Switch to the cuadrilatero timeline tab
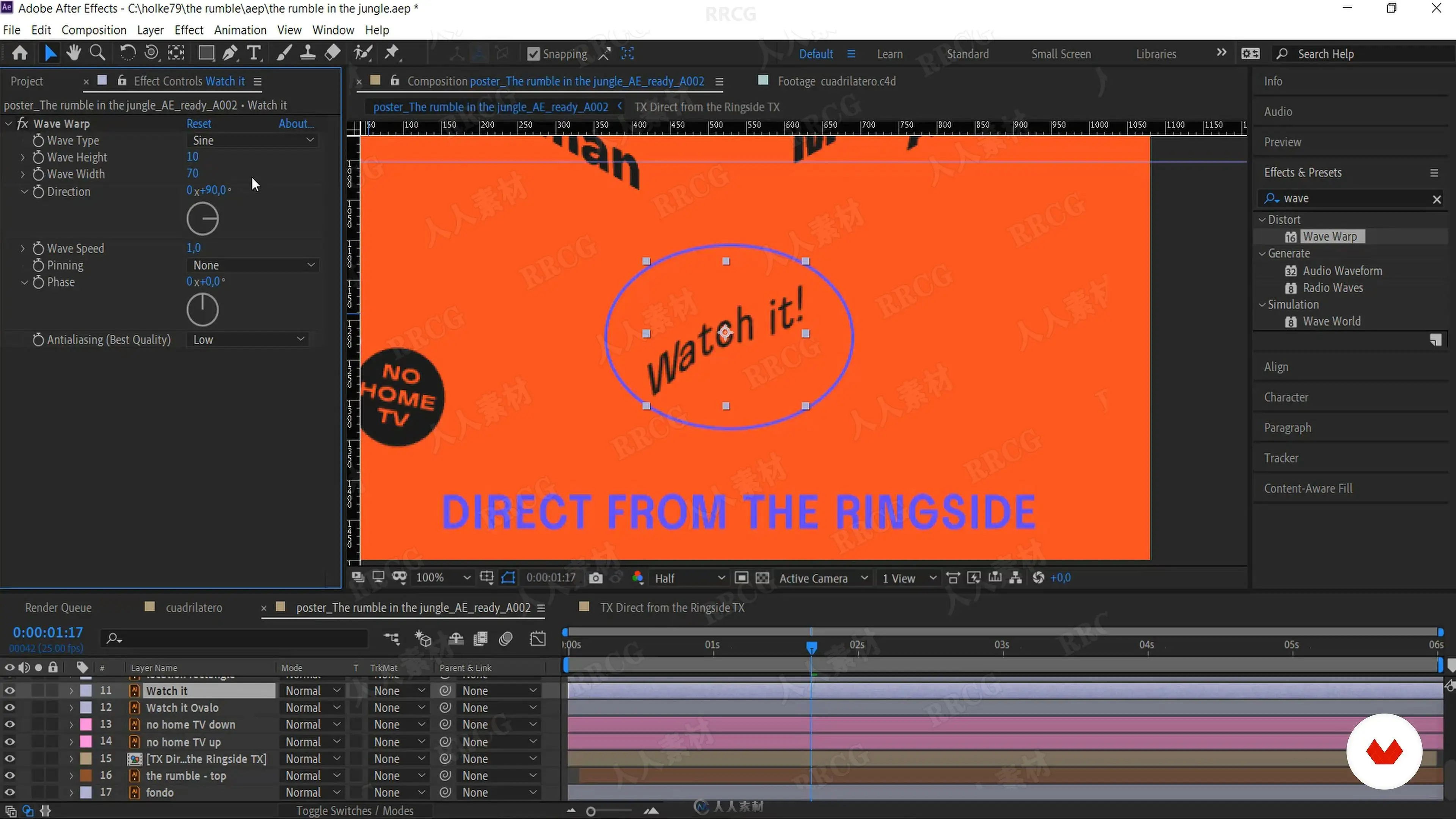Screen dimensions: 1456x819 (193, 607)
